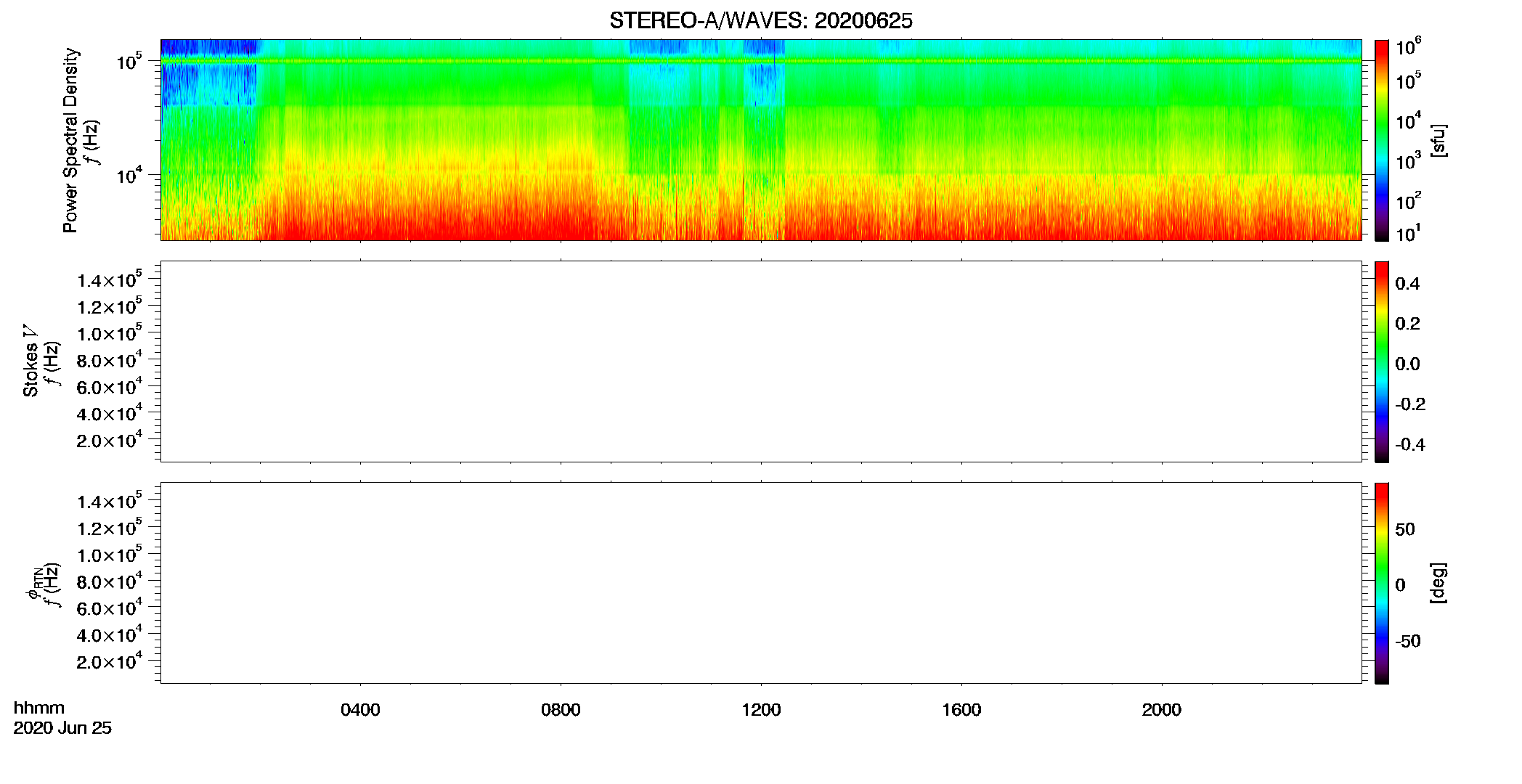
Task: Click the plot title STEREO-A/WAVES: 20200625
Action: [x=760, y=21]
